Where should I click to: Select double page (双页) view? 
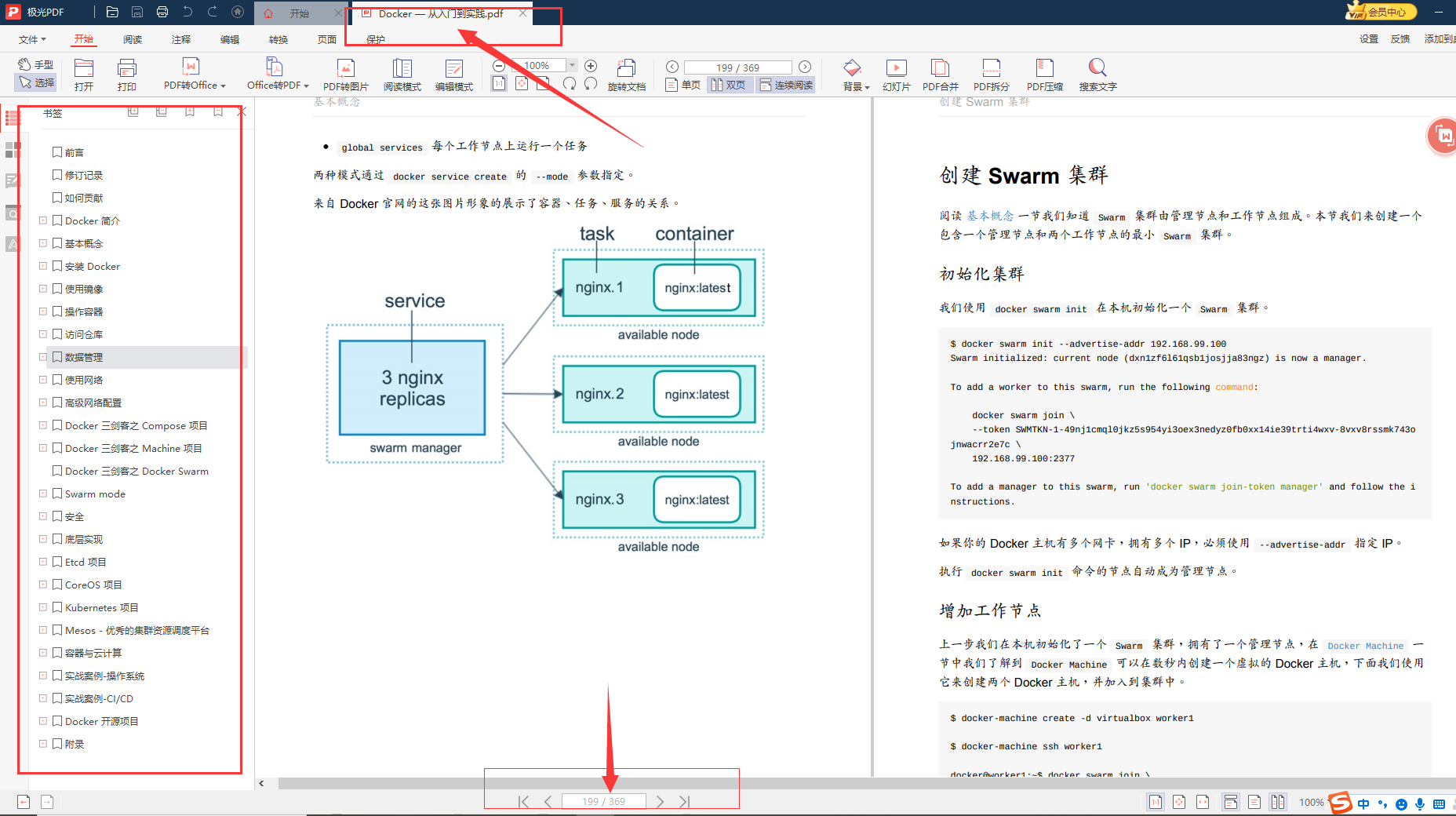point(729,85)
